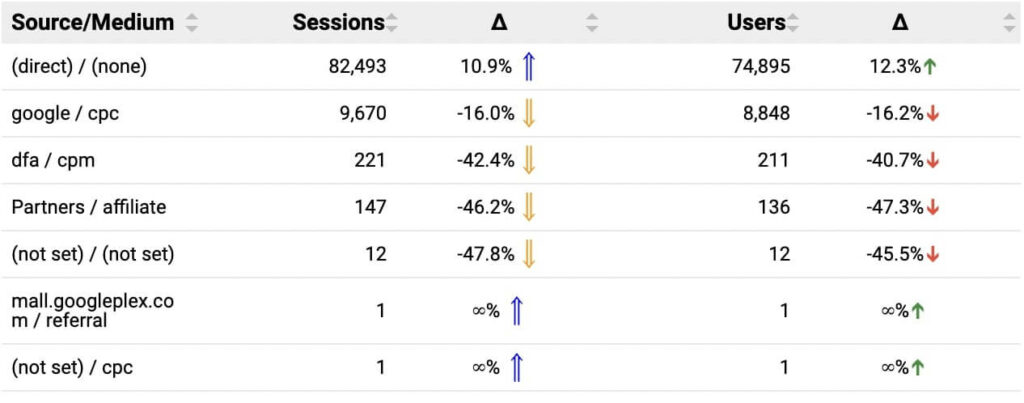Click the 82,493 sessions value
Image resolution: width=1024 pixels, height=403 pixels.
tap(357, 67)
